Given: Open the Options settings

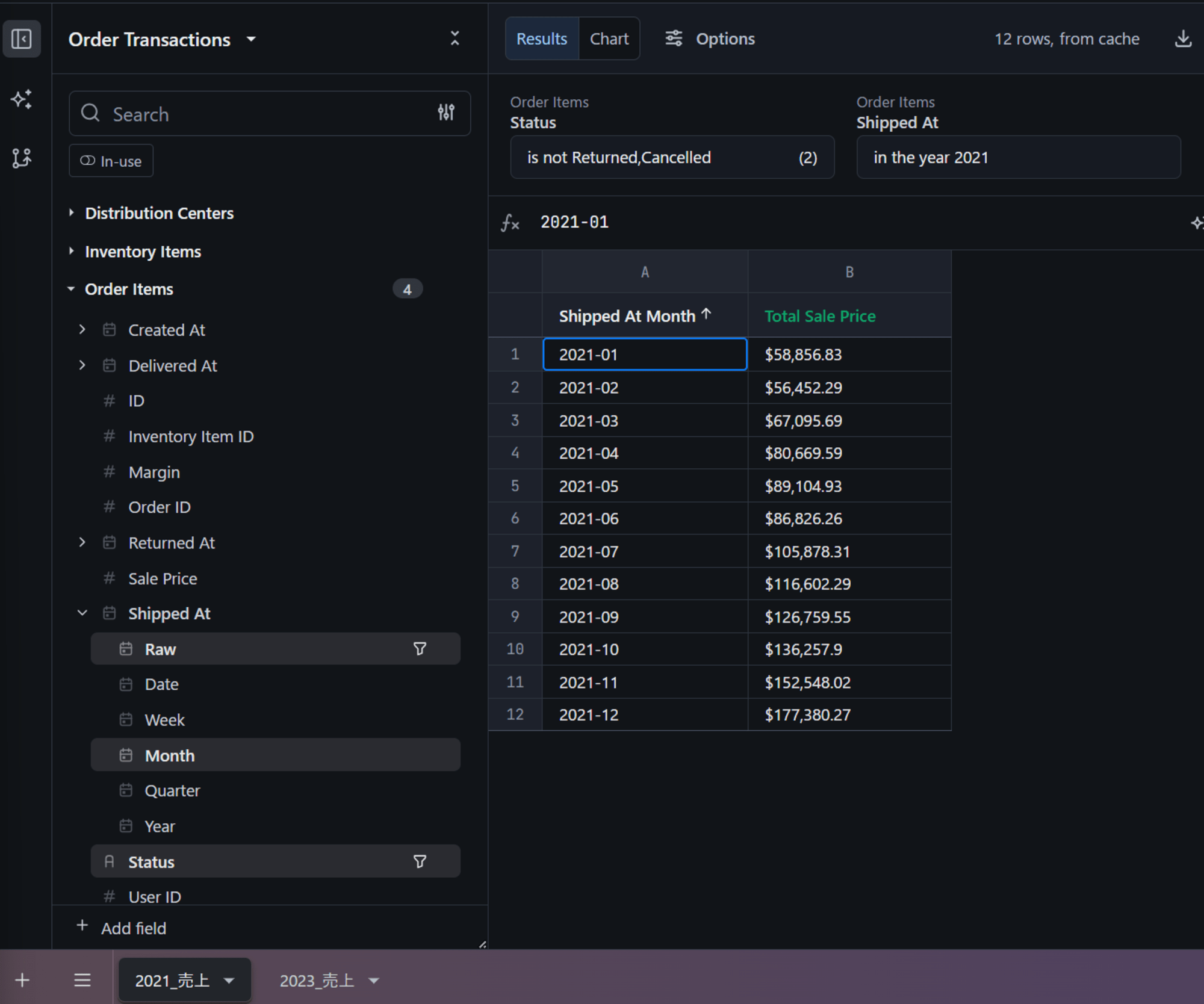Looking at the screenshot, I should pyautogui.click(x=710, y=39).
